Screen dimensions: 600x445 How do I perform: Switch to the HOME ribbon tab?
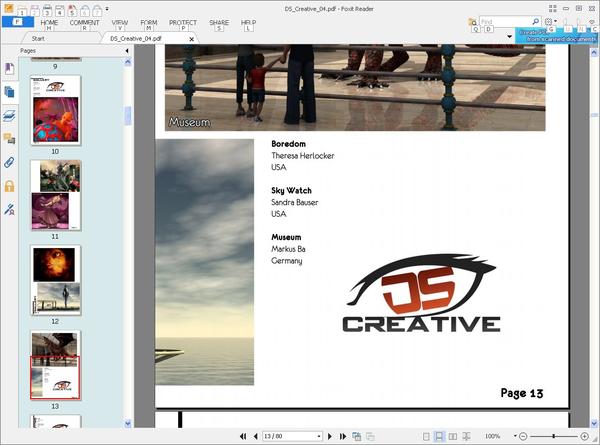click(x=49, y=23)
